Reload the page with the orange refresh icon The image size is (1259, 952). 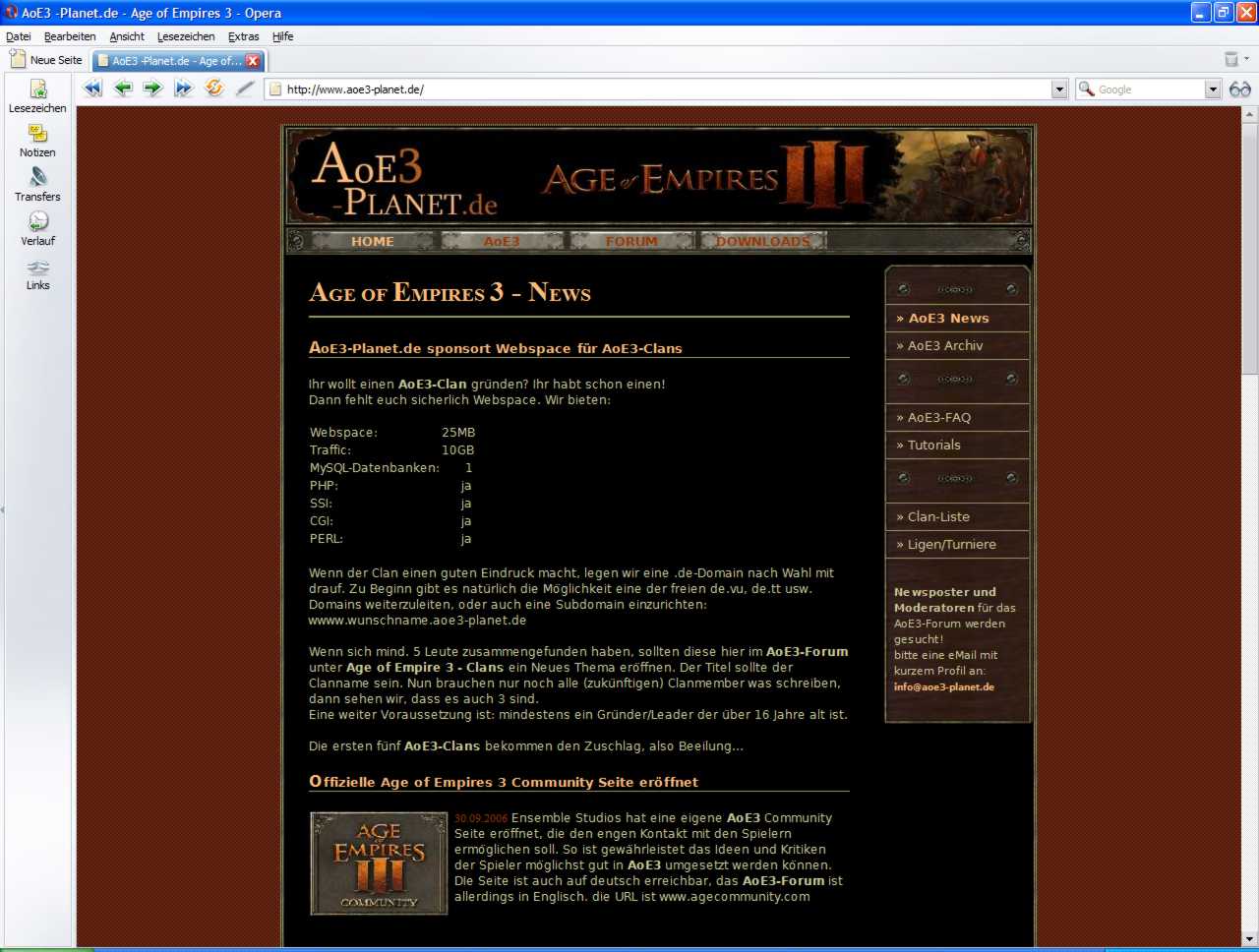coord(213,89)
